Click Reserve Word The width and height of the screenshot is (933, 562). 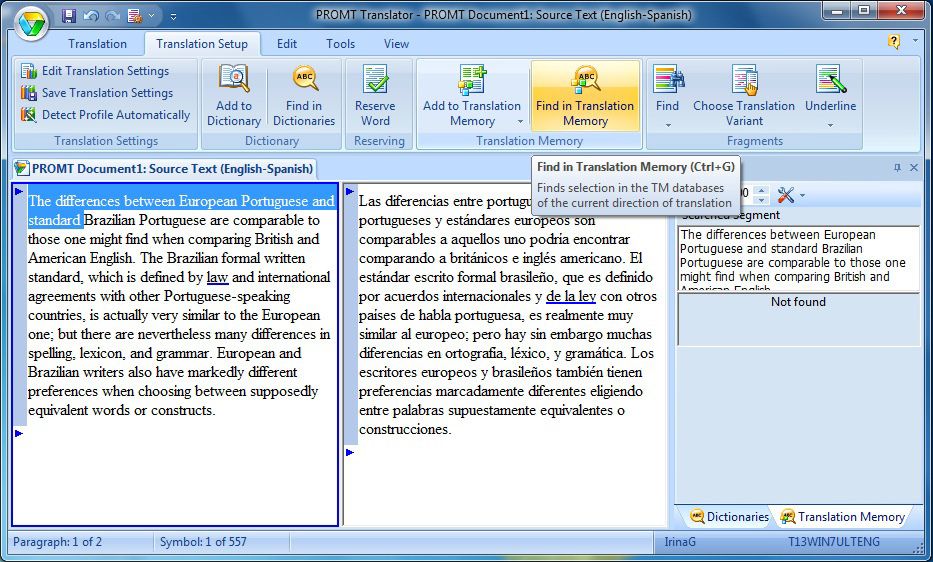coord(375,95)
